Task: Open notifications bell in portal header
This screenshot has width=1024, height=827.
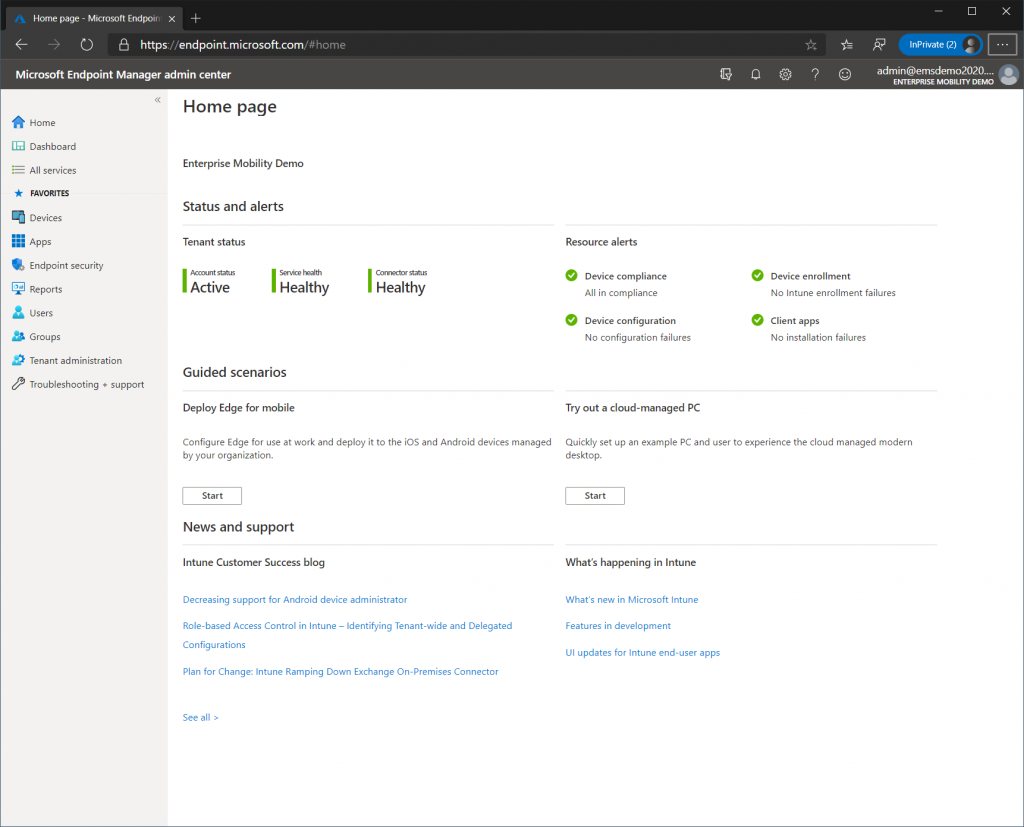Action: (756, 74)
